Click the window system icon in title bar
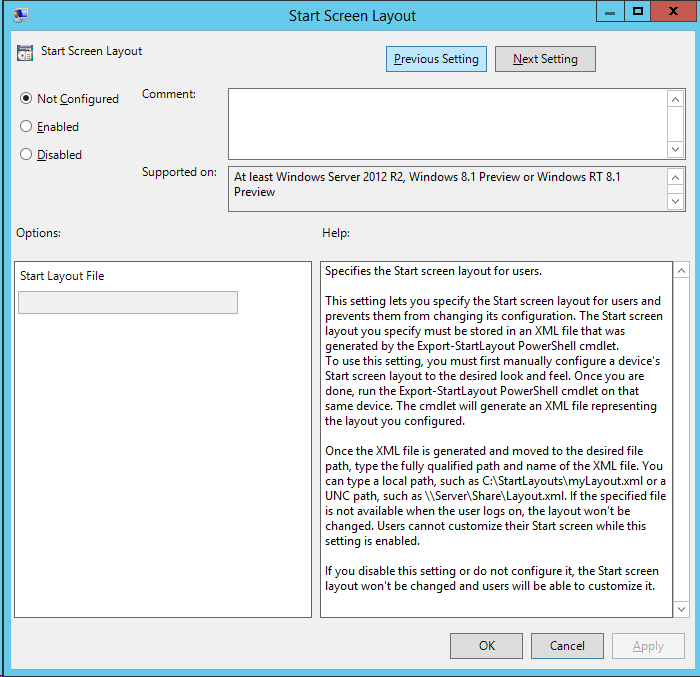This screenshot has width=700, height=677. (x=20, y=15)
